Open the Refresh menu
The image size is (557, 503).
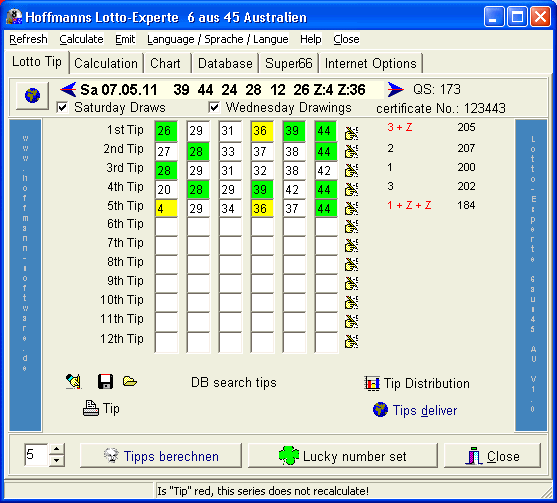[28, 39]
